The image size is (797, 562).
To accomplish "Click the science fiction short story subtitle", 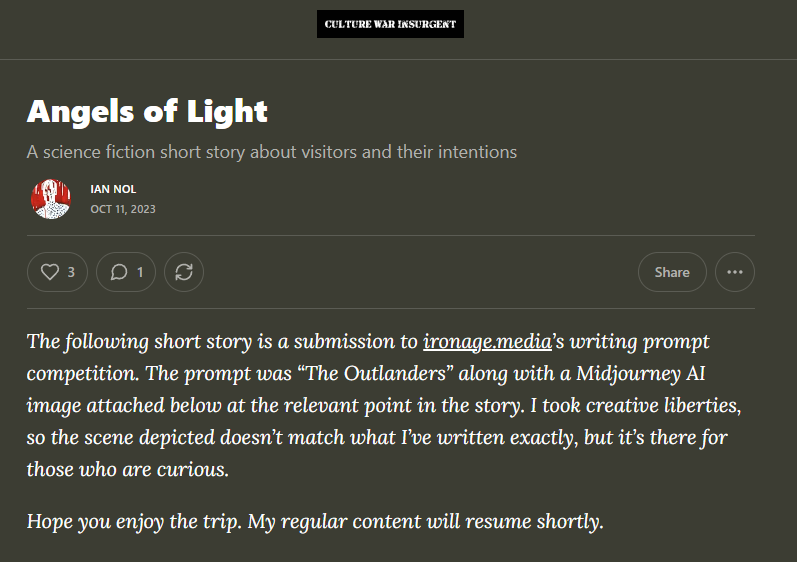I will (272, 152).
